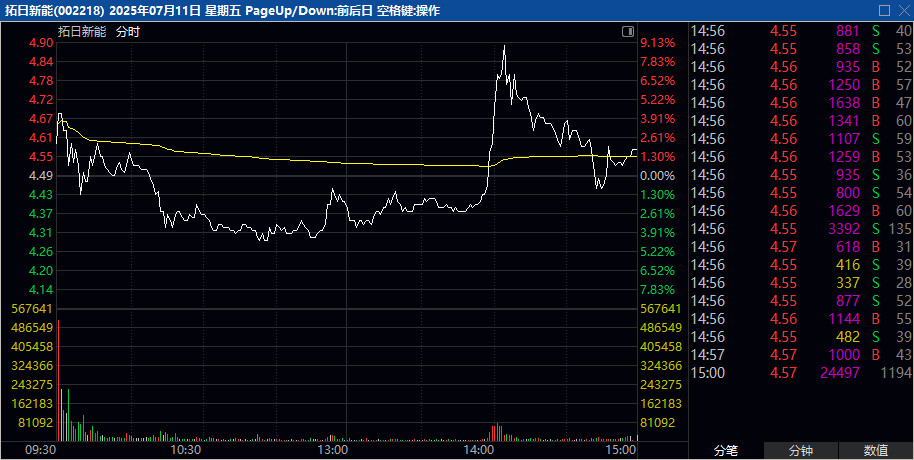Viewport: 914px width, 460px height.
Task: Click the 09:30 time axis label
Action: pyautogui.click(x=41, y=450)
